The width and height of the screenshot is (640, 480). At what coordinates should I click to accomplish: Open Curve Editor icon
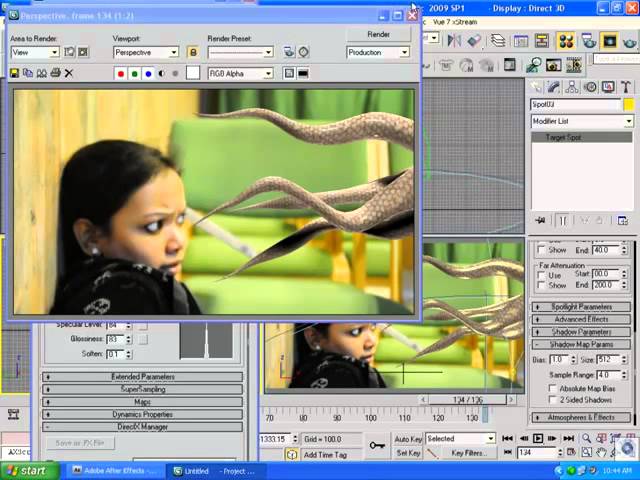pyautogui.click(x=520, y=40)
